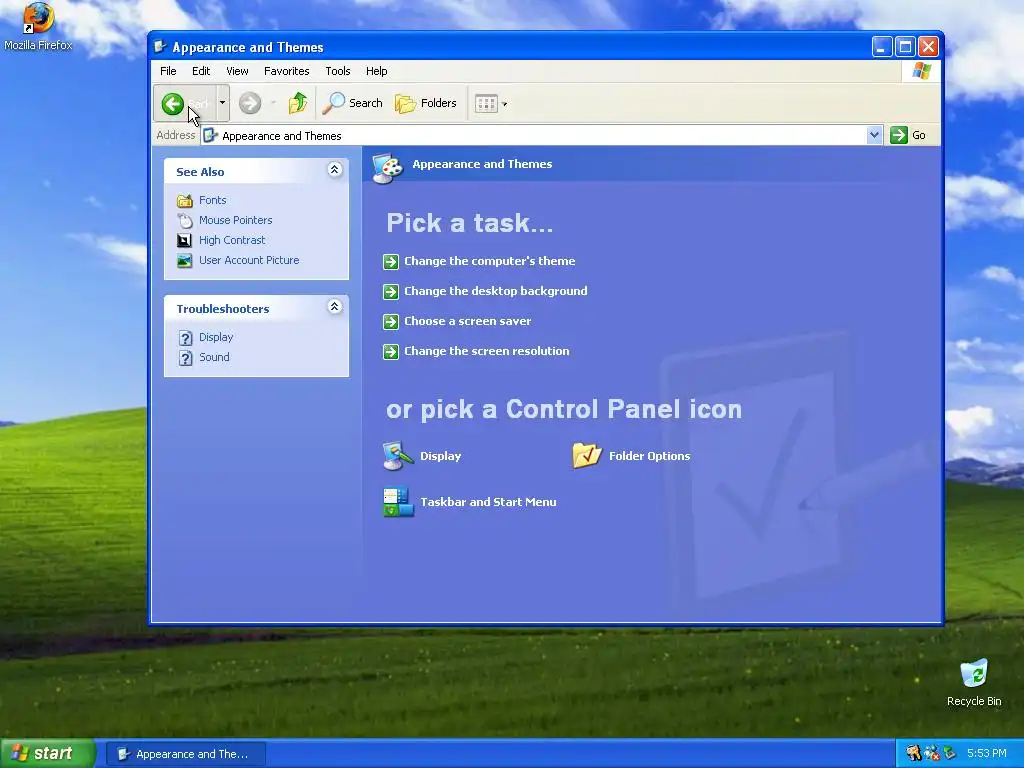Open the Back history dropdown arrow
Viewport: 1024px width, 768px height.
click(222, 103)
